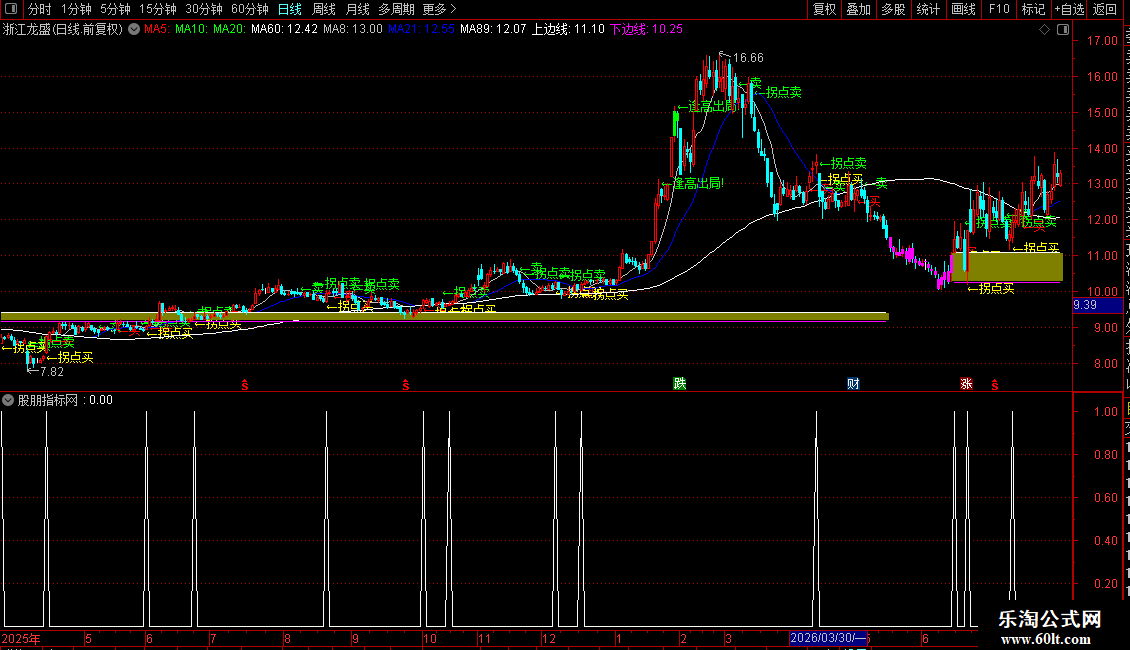
Task: Click the MA8: 13.00 label
Action: tap(352, 30)
